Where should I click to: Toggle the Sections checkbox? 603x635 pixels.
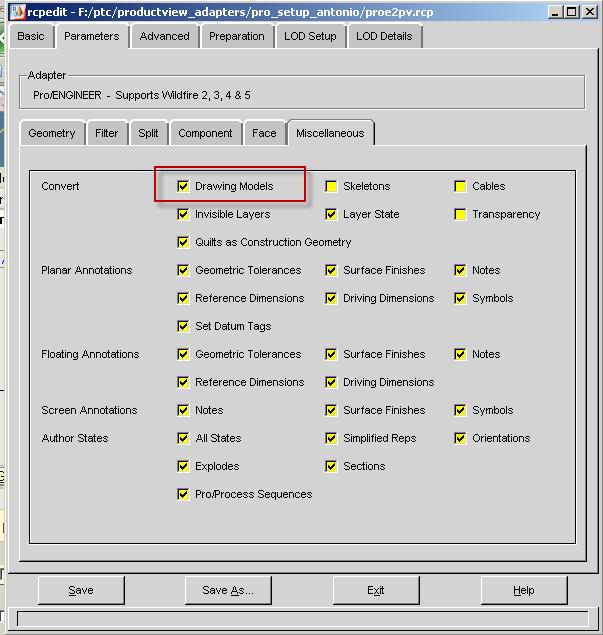pyautogui.click(x=331, y=466)
